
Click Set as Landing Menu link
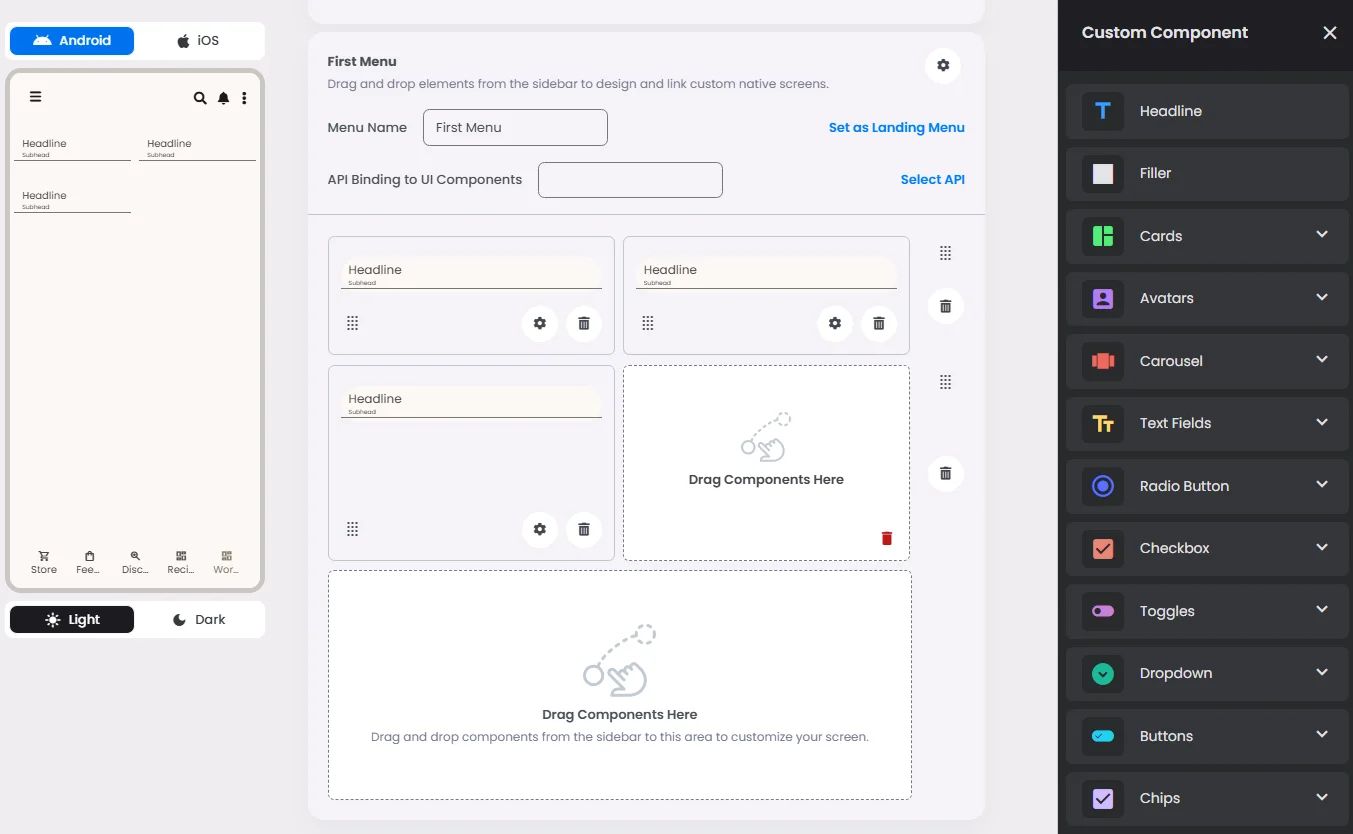[897, 128]
